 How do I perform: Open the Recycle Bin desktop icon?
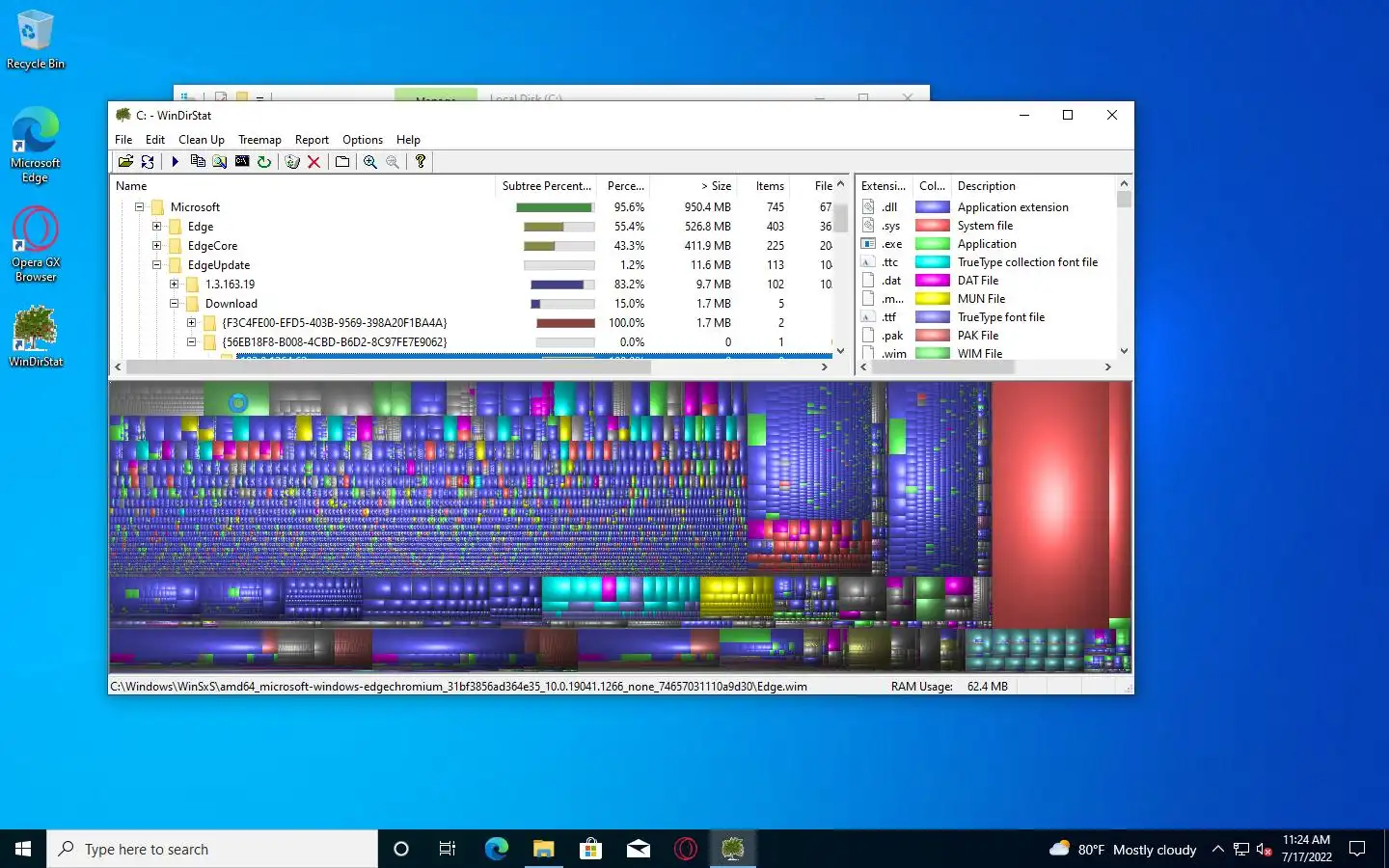click(36, 40)
